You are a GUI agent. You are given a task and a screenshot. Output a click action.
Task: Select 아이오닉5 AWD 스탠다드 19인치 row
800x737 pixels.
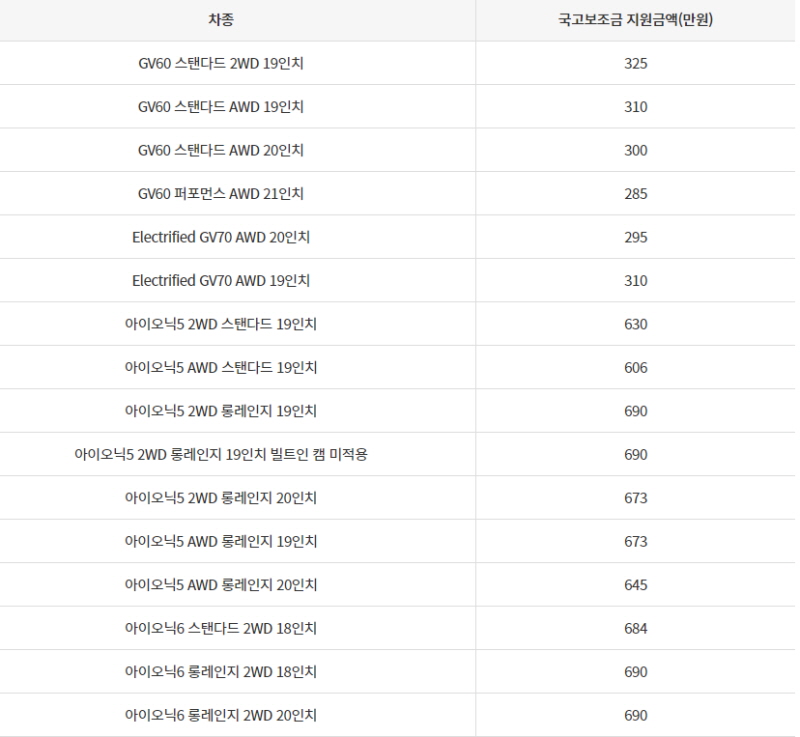[397, 367]
